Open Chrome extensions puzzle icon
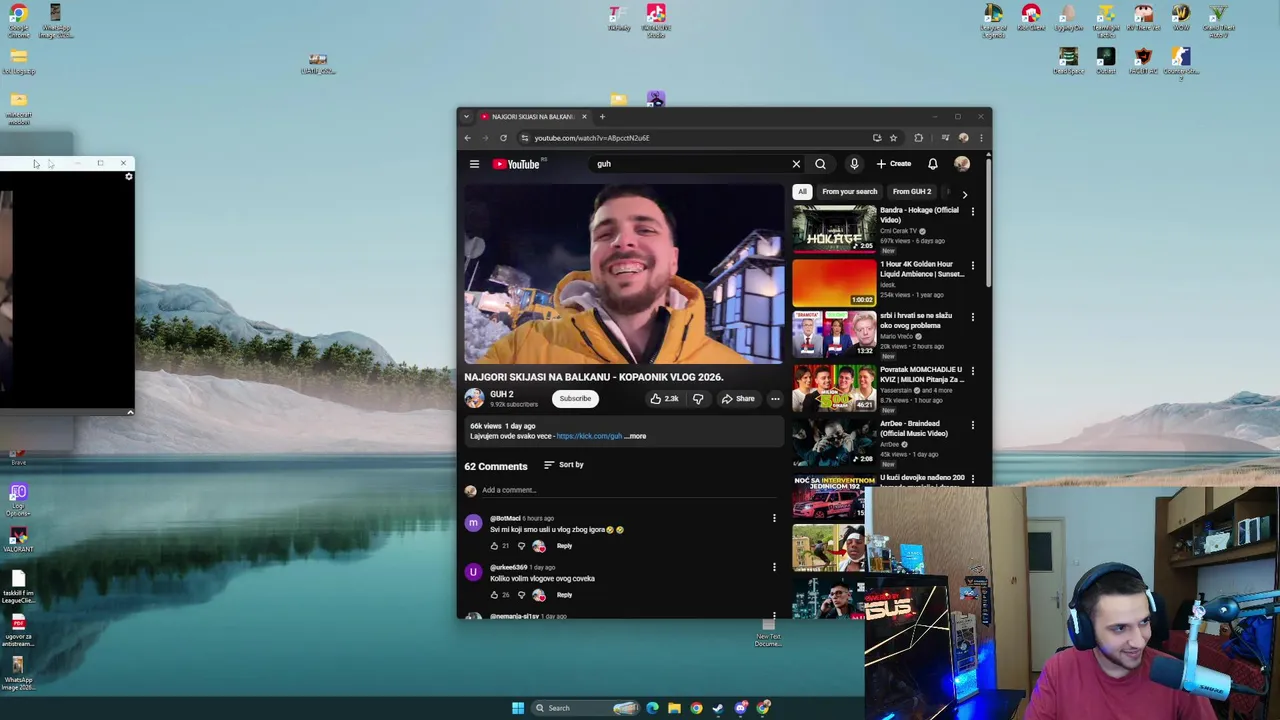The image size is (1280, 720). [918, 138]
